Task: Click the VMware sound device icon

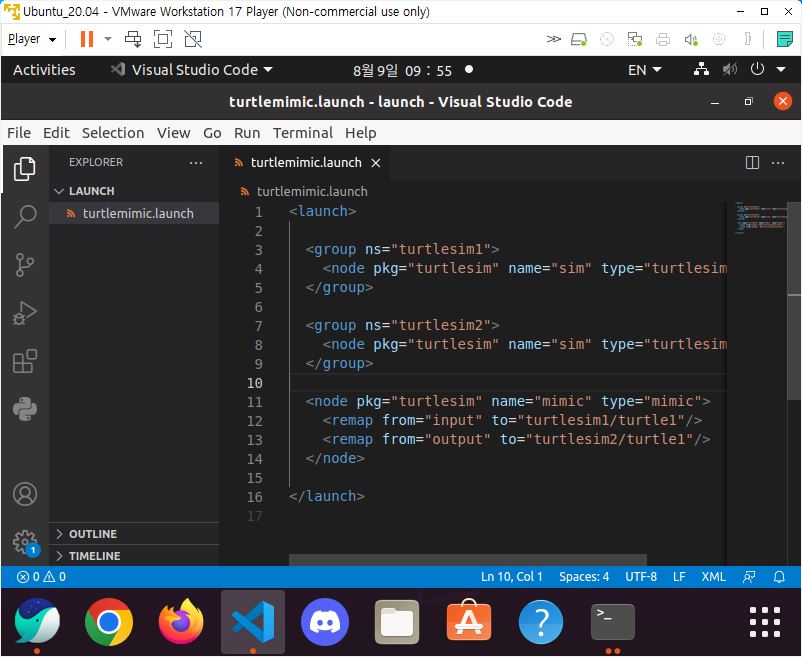Action: click(x=691, y=39)
